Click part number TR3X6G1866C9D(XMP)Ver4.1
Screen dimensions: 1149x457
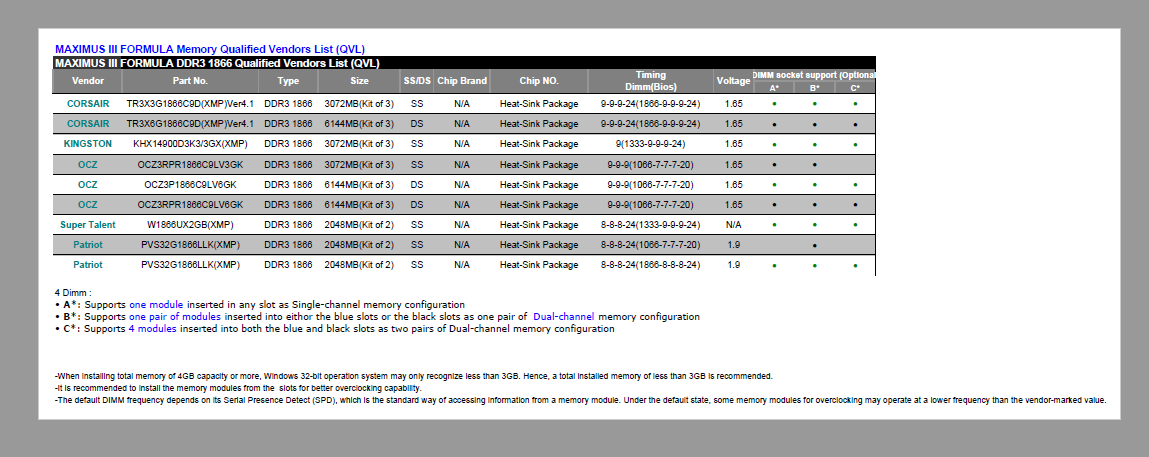tap(190, 124)
